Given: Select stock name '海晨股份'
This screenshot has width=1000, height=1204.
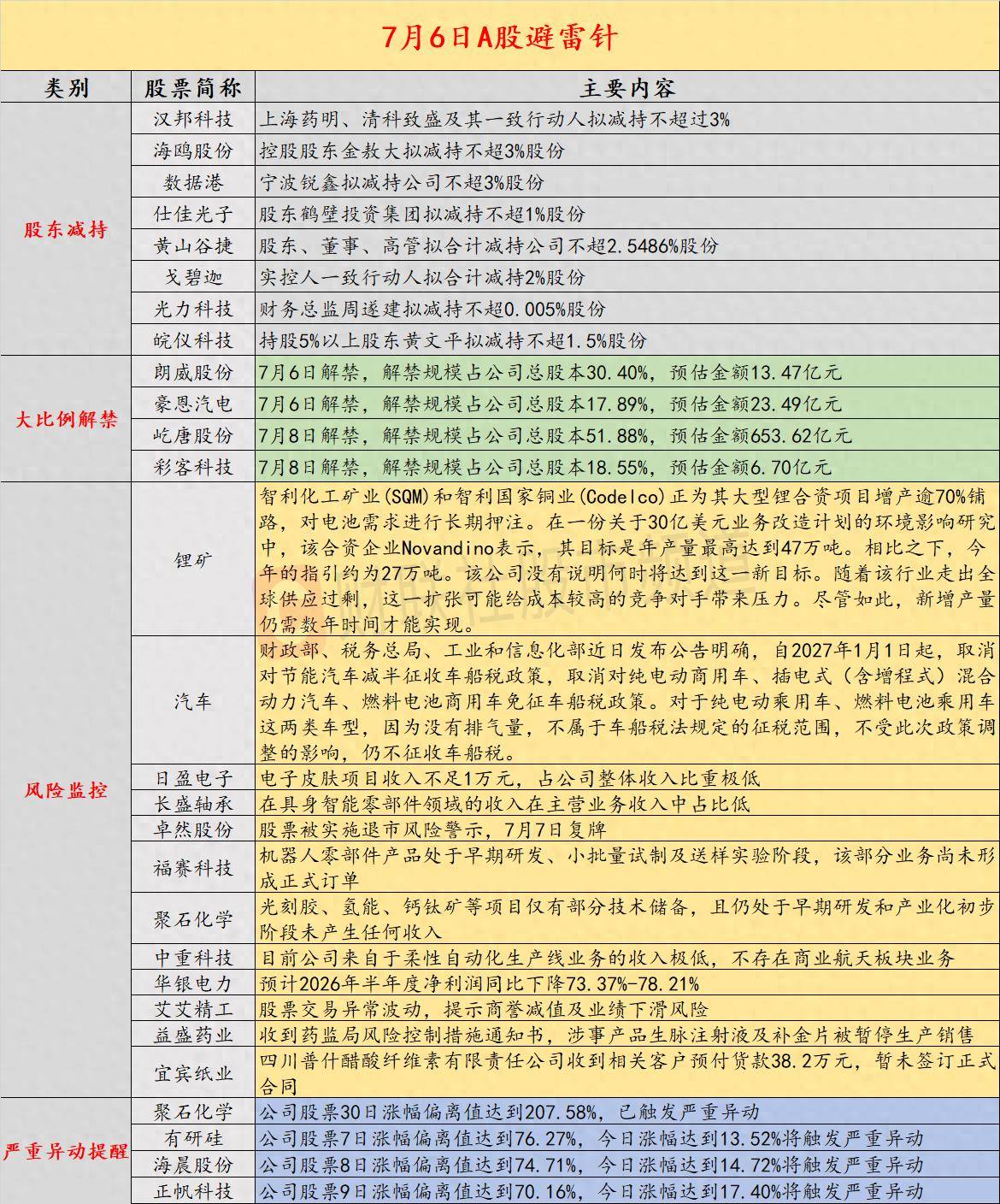Looking at the screenshot, I should pos(193,1165).
